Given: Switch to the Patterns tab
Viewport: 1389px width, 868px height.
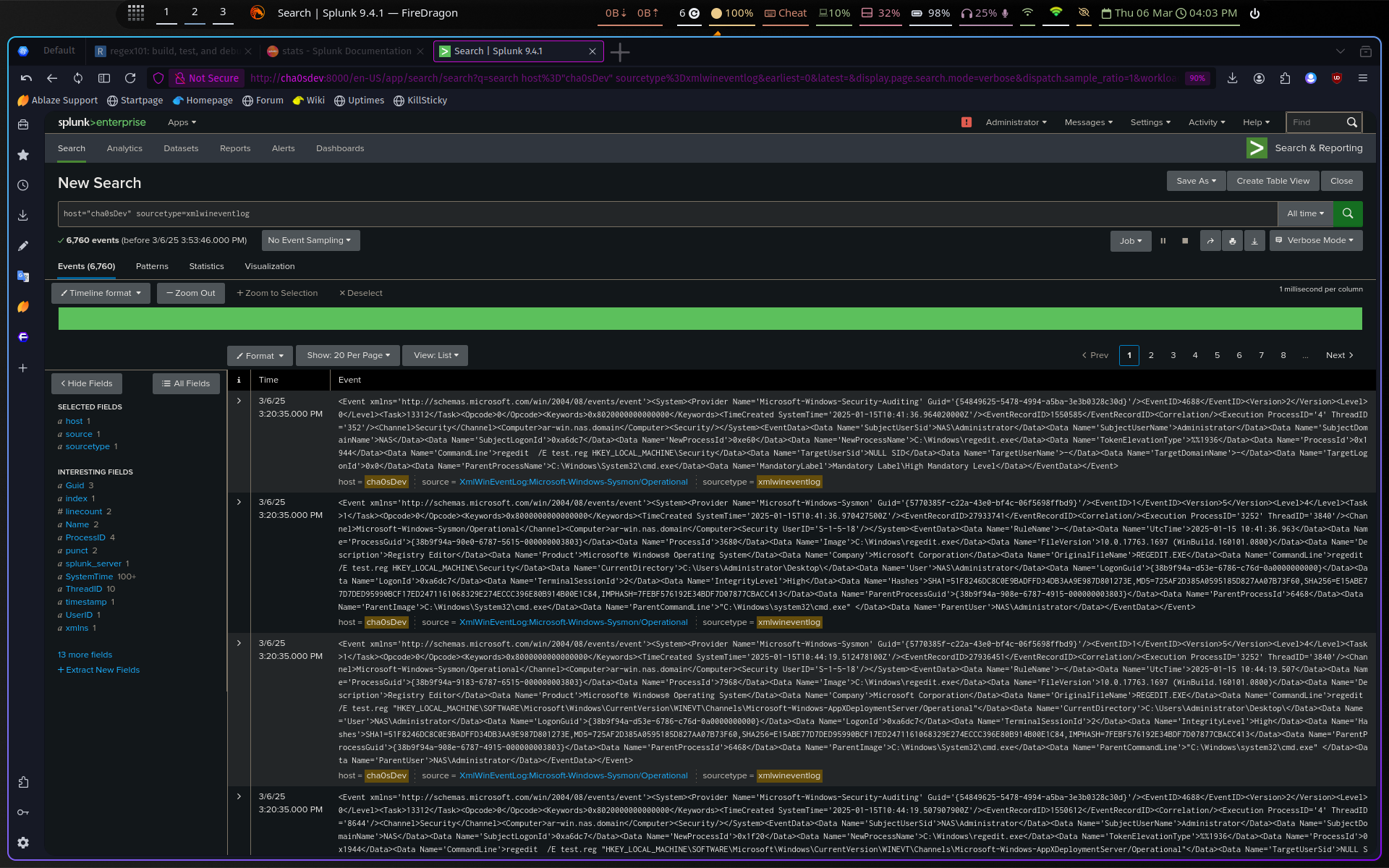Looking at the screenshot, I should (x=152, y=266).
